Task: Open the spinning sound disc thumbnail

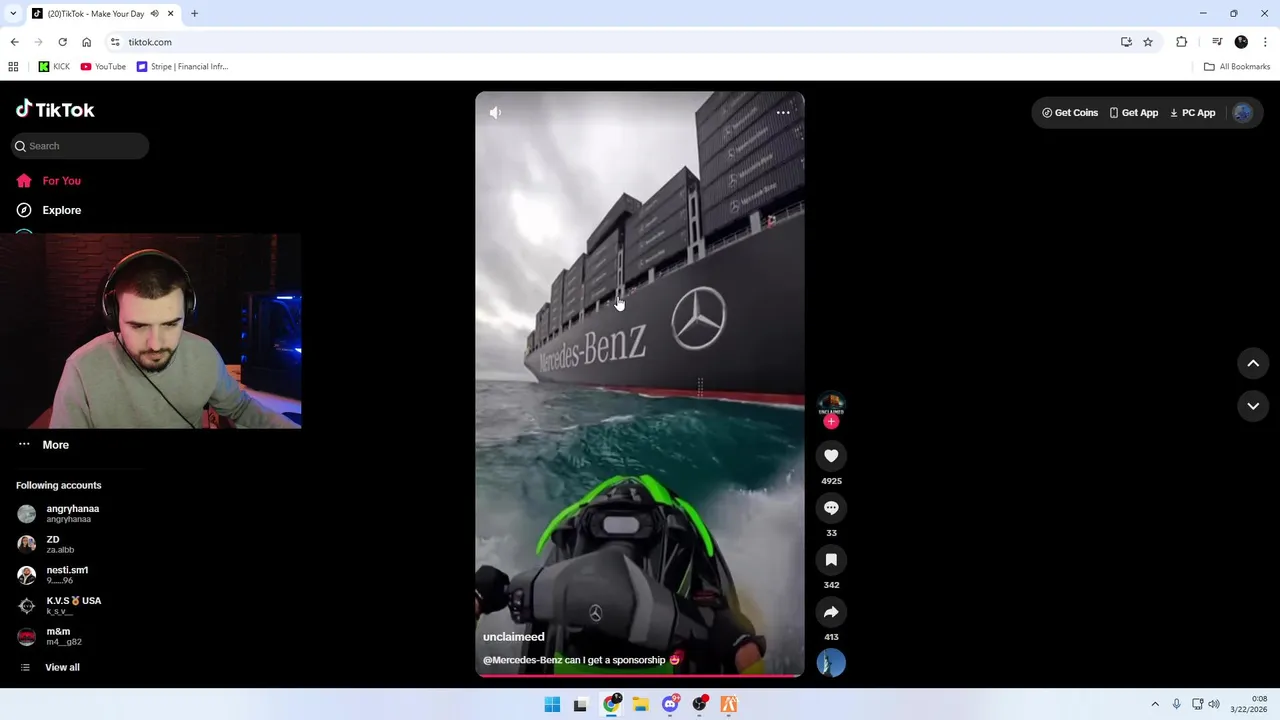Action: [831, 663]
